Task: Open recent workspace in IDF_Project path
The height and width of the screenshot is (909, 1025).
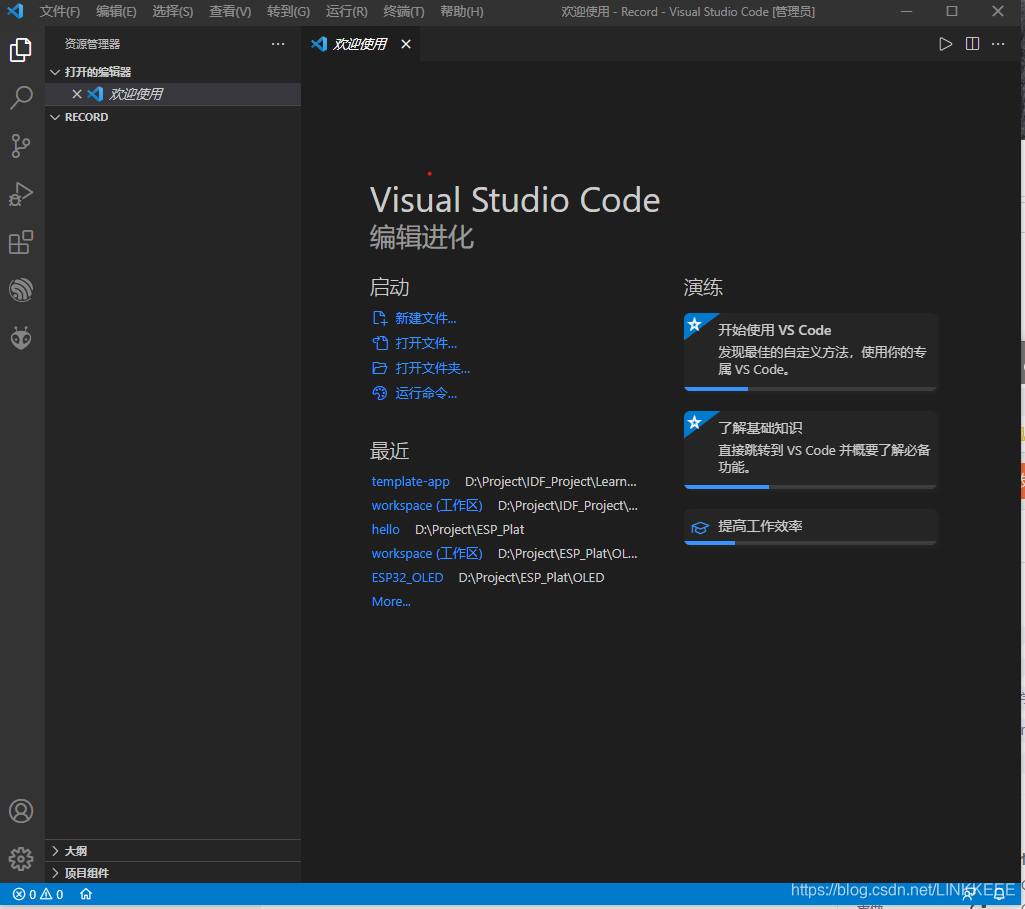Action: (x=427, y=505)
